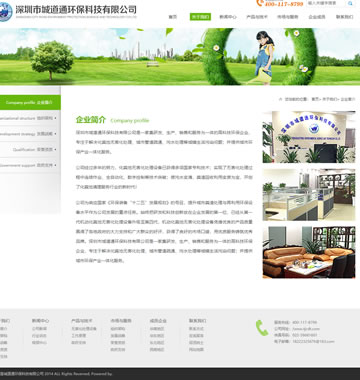The height and width of the screenshot is (380, 360).
Task: Open the orange sofa lounge photo
Action: tap(309, 252)
